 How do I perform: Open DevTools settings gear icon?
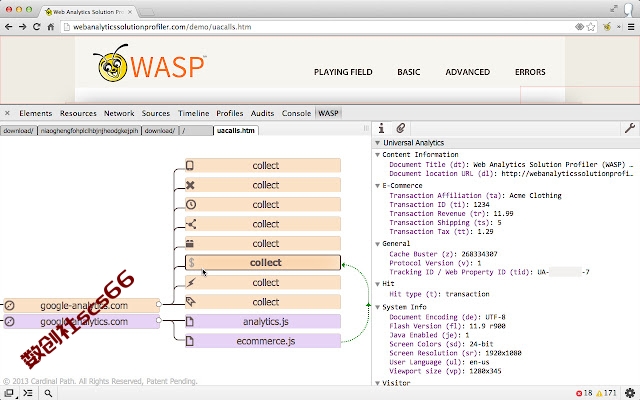[x=630, y=393]
